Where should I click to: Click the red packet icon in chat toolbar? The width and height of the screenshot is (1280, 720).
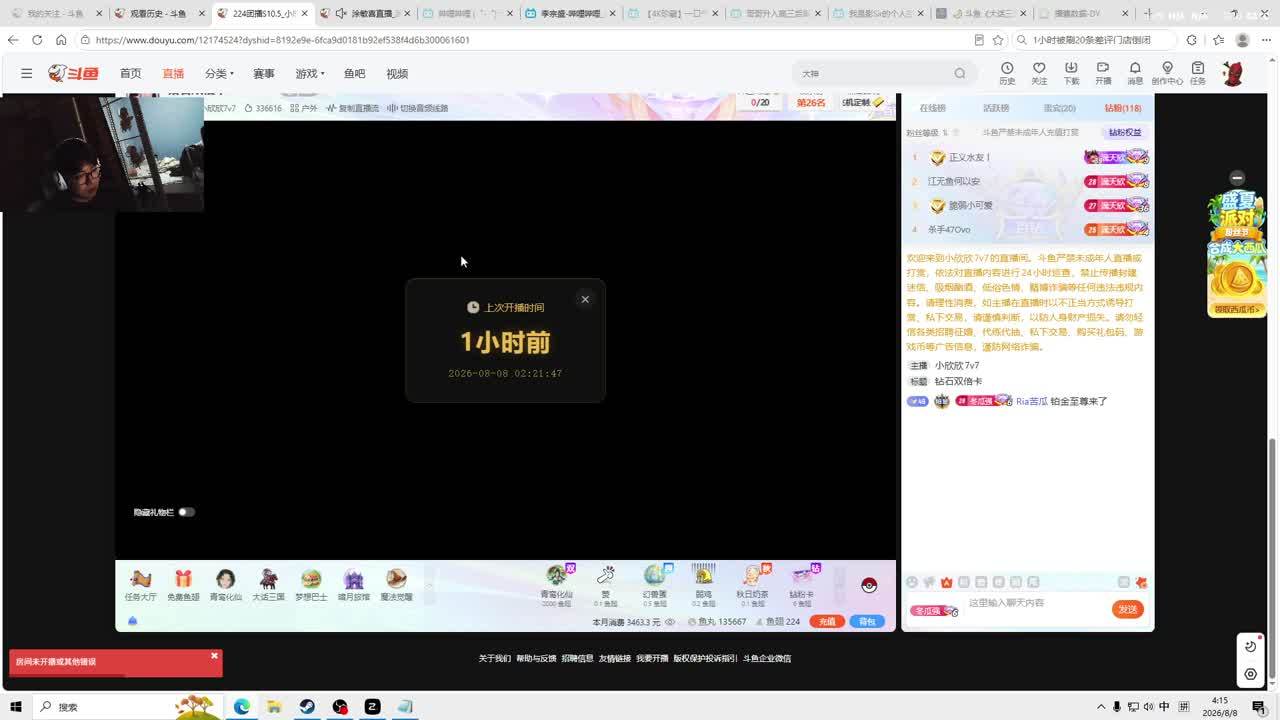(x=1141, y=582)
